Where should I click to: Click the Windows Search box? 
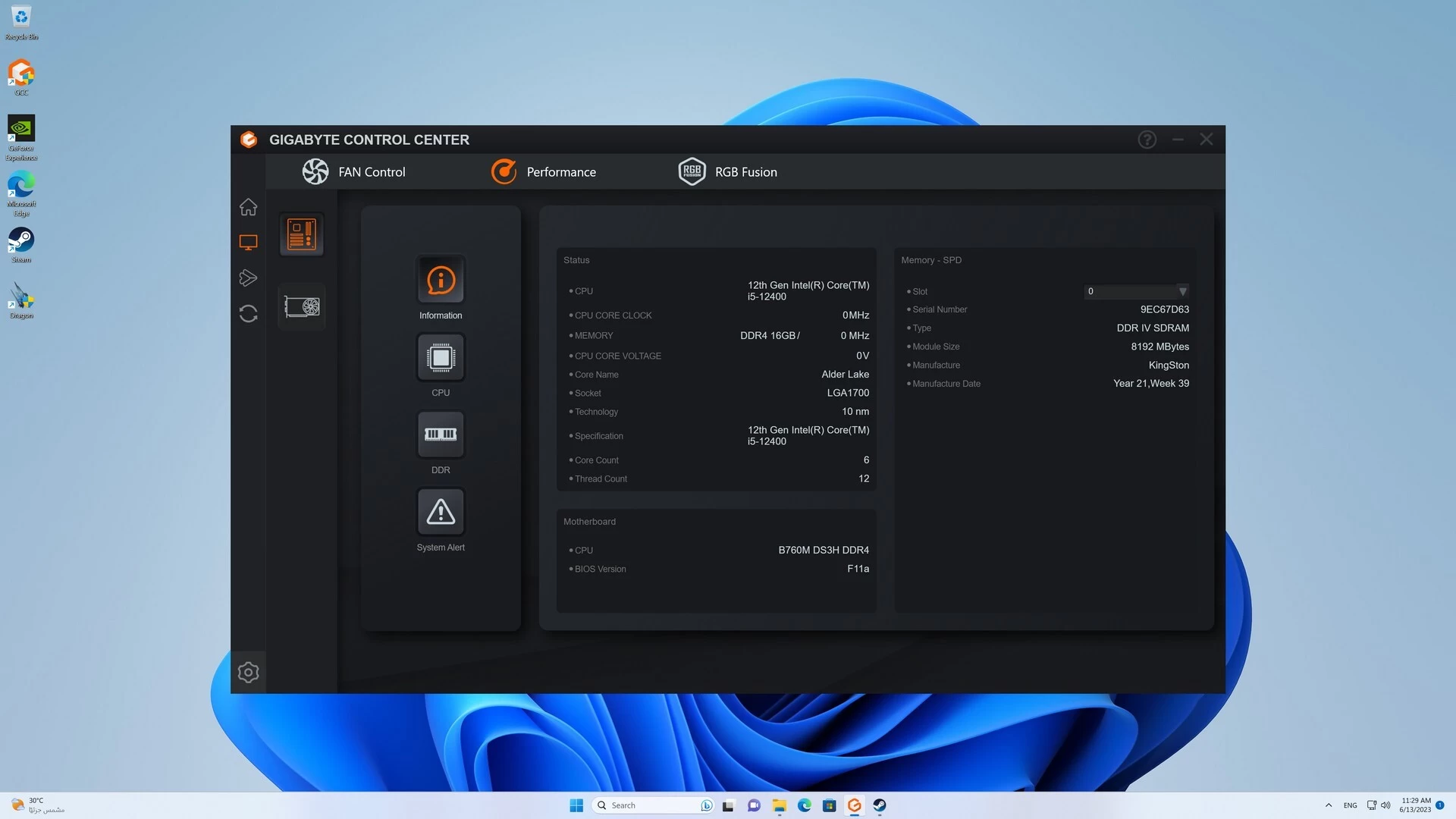[x=652, y=805]
